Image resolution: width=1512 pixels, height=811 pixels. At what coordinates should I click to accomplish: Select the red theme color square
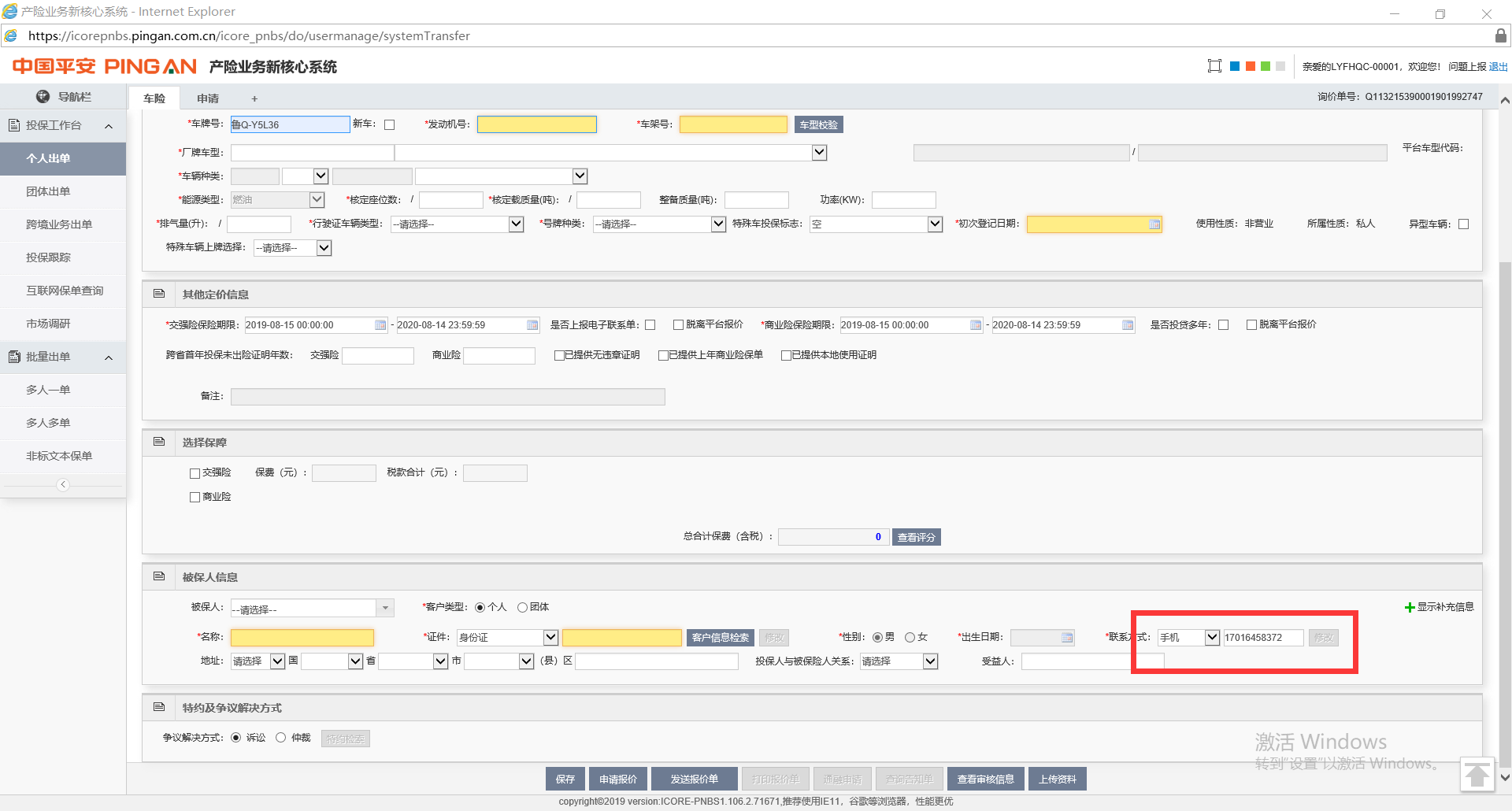click(1250, 66)
